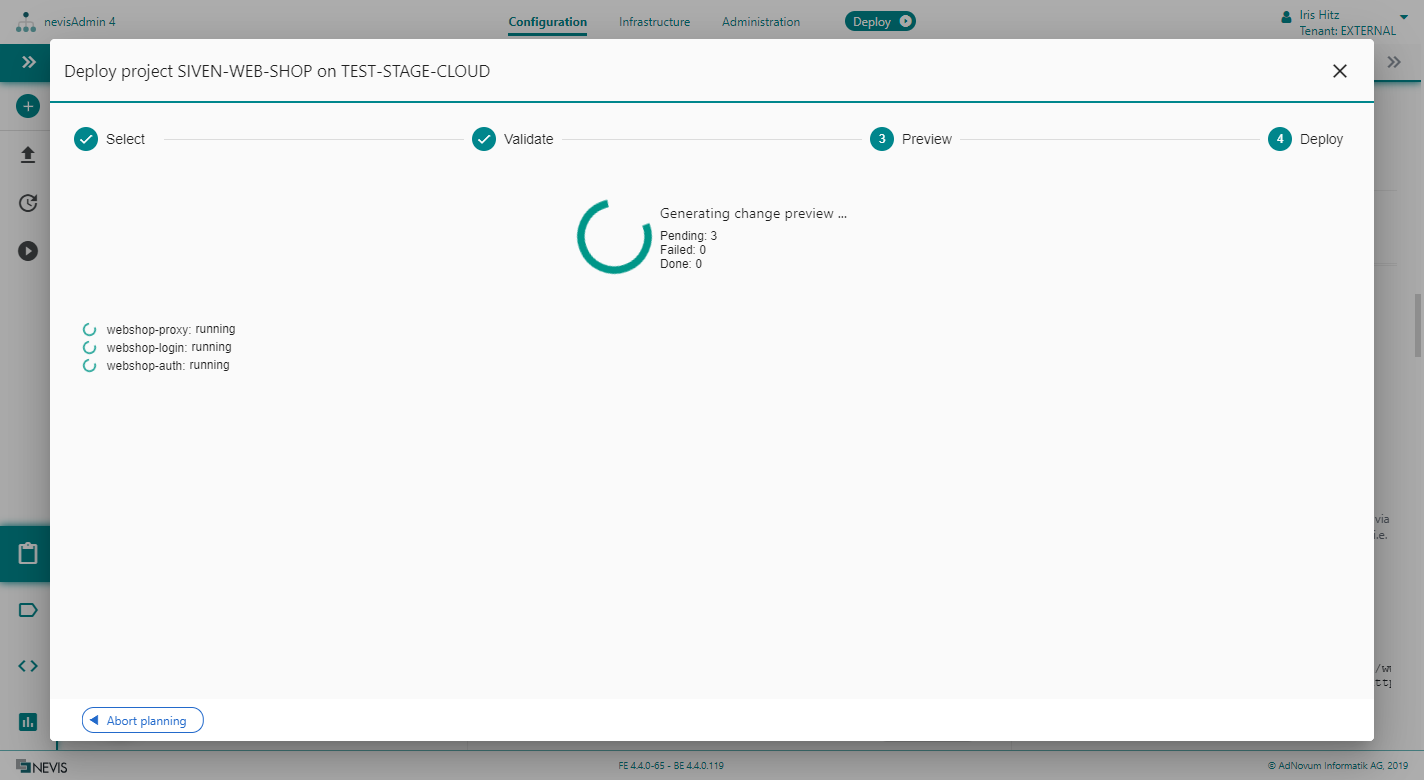Click the Abort planning button

(142, 721)
